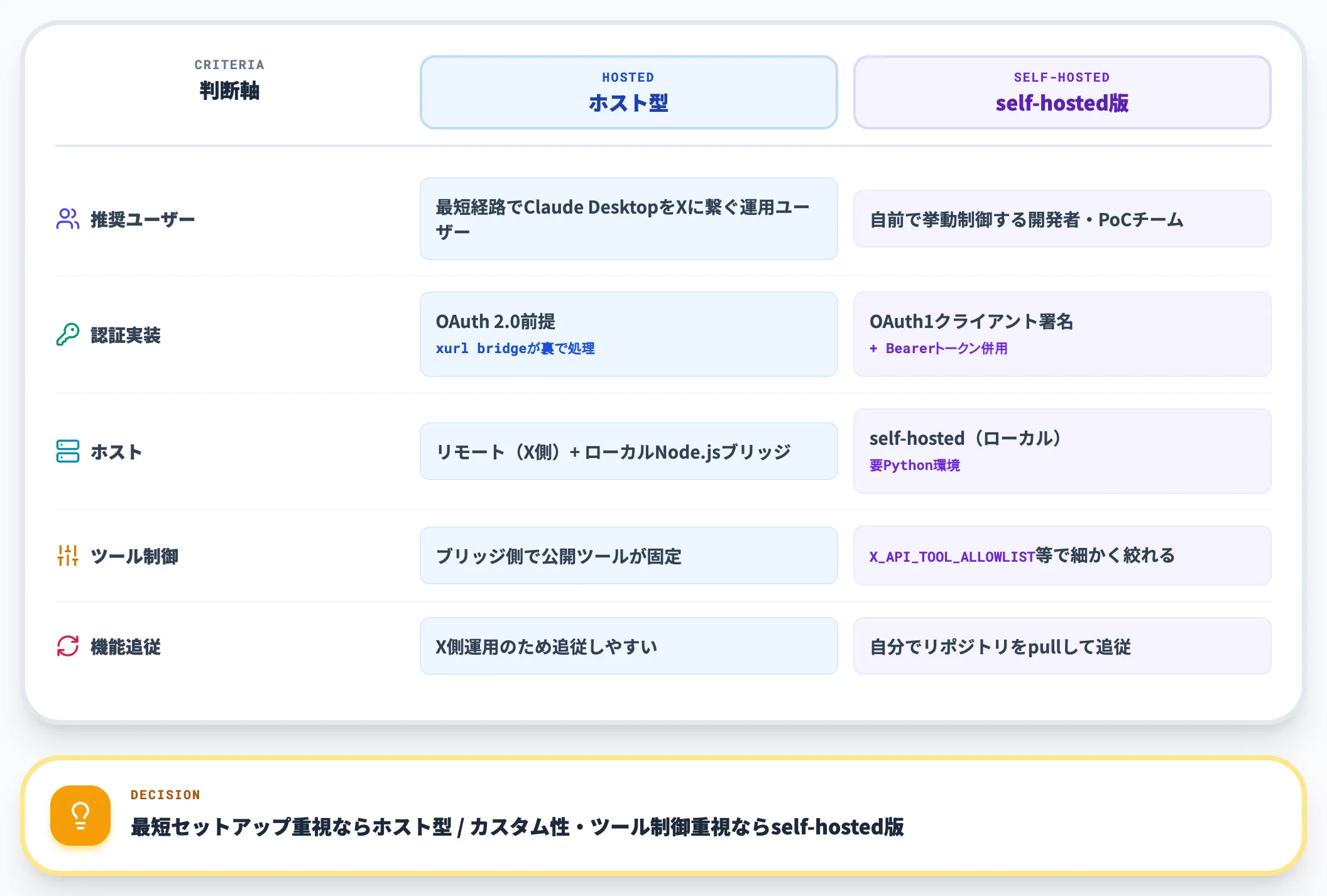Click the 自前で挙動制御する開発者・PoCチーム cell
Screen dimensions: 1327x896
[x=1062, y=219]
